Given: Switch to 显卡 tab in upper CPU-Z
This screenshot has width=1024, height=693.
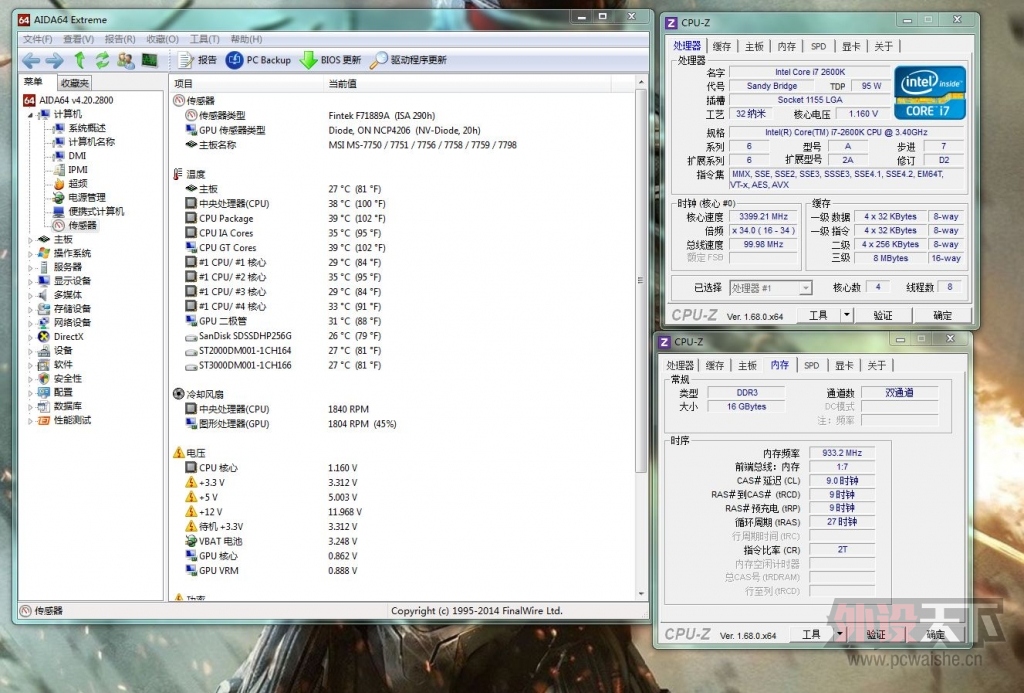Looking at the screenshot, I should point(850,46).
